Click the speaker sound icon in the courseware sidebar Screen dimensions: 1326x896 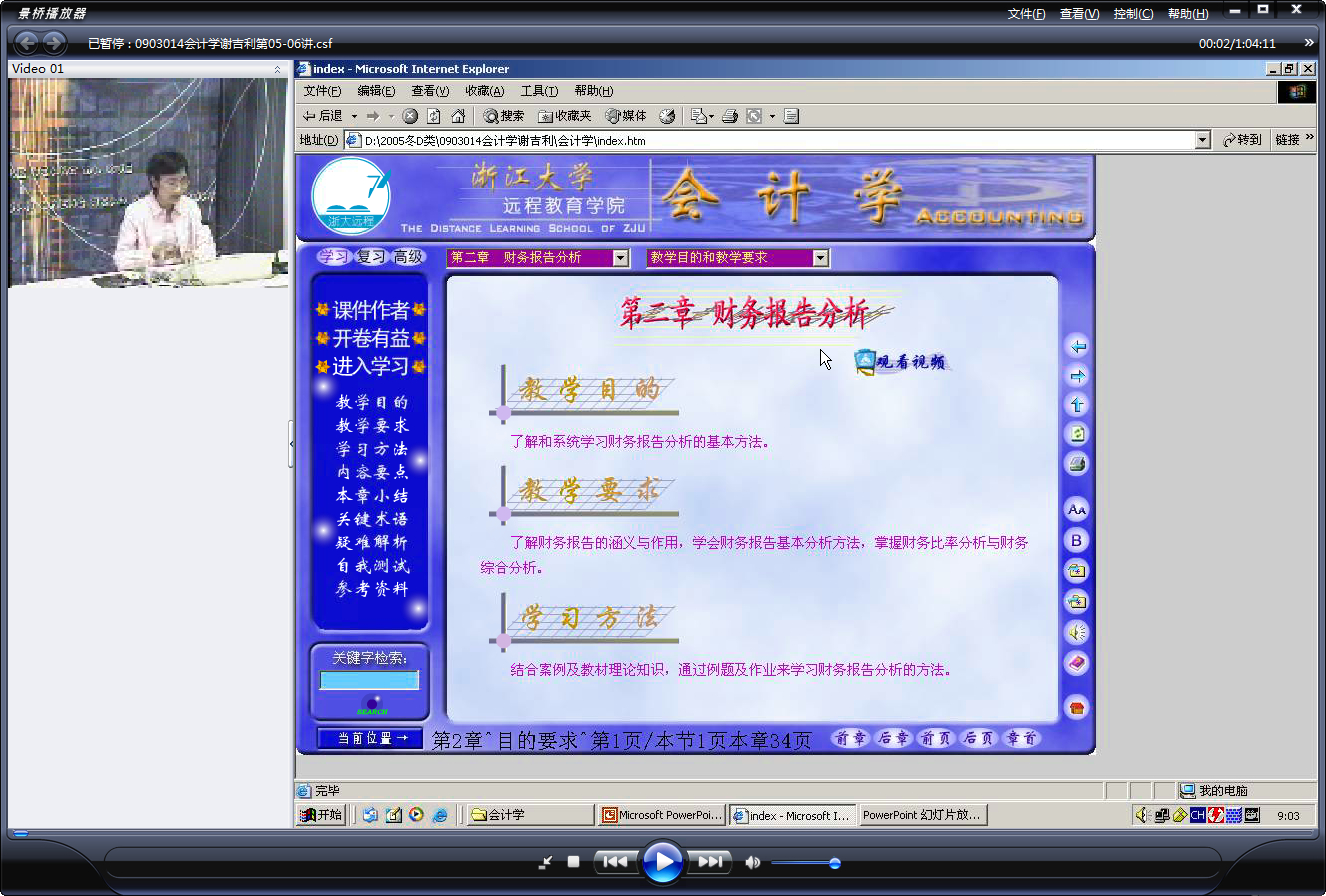tap(1077, 632)
